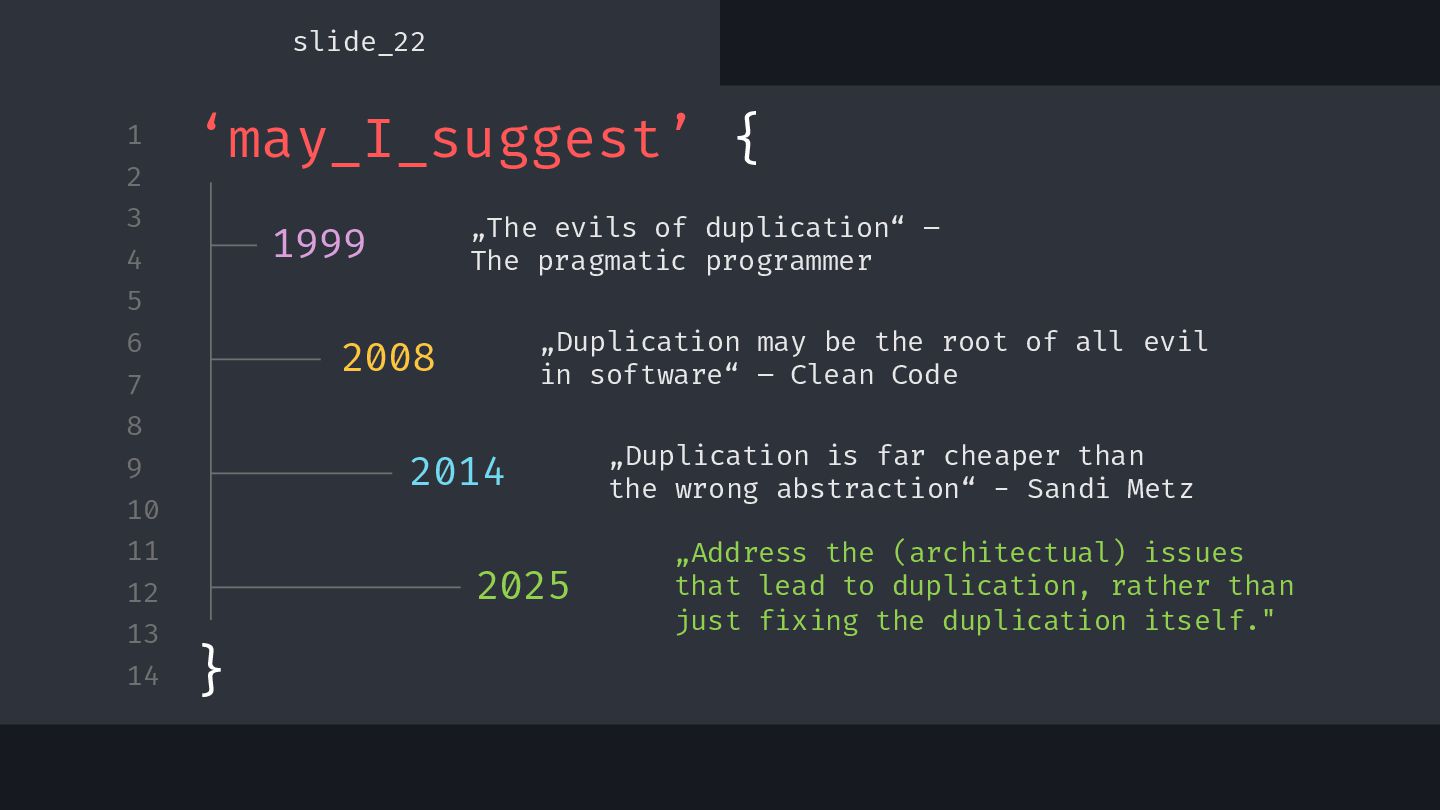
Task: Click the empty dark tab bar area
Action: (1080, 42)
